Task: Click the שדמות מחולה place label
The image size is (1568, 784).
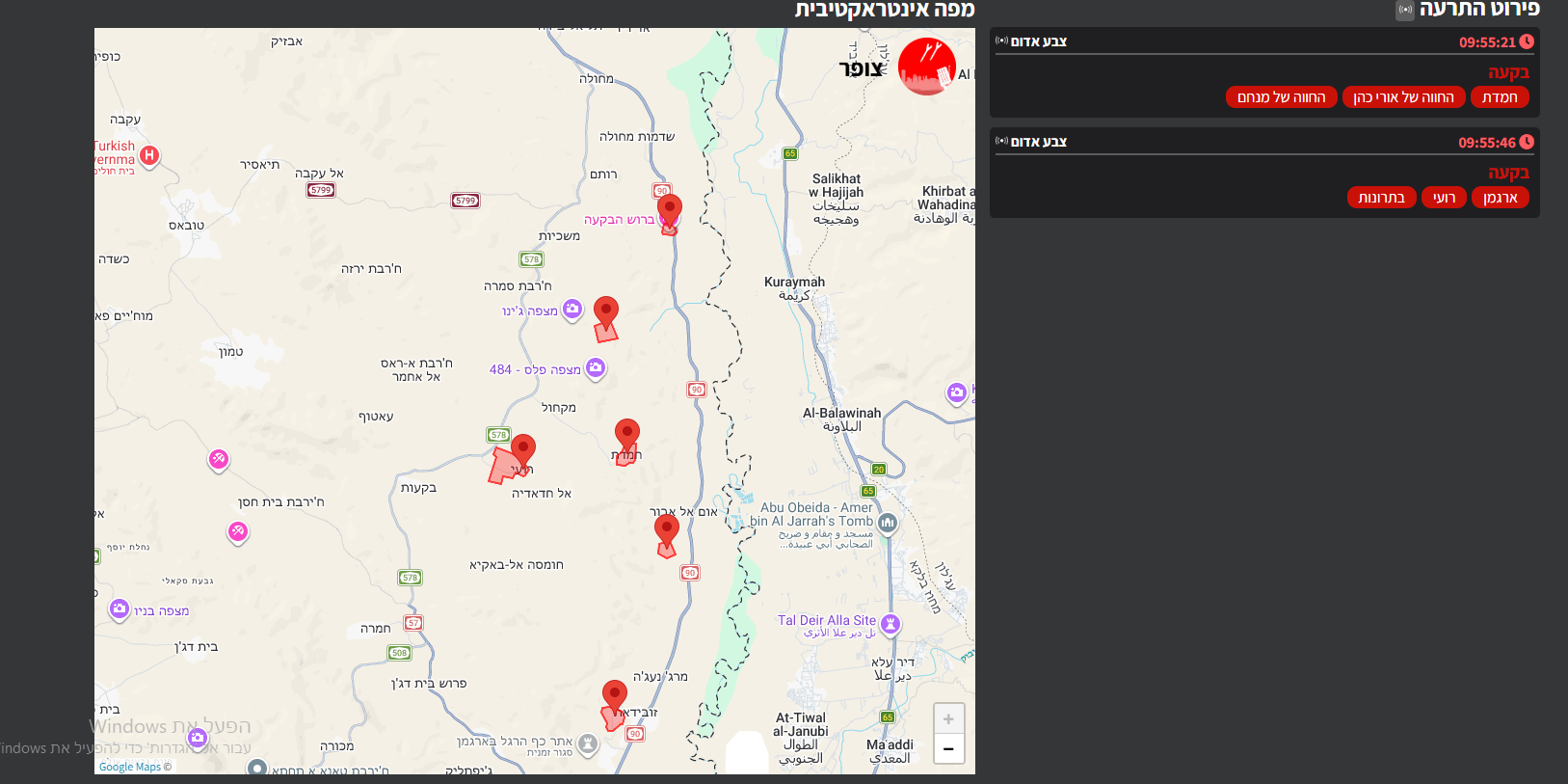Action: [637, 137]
